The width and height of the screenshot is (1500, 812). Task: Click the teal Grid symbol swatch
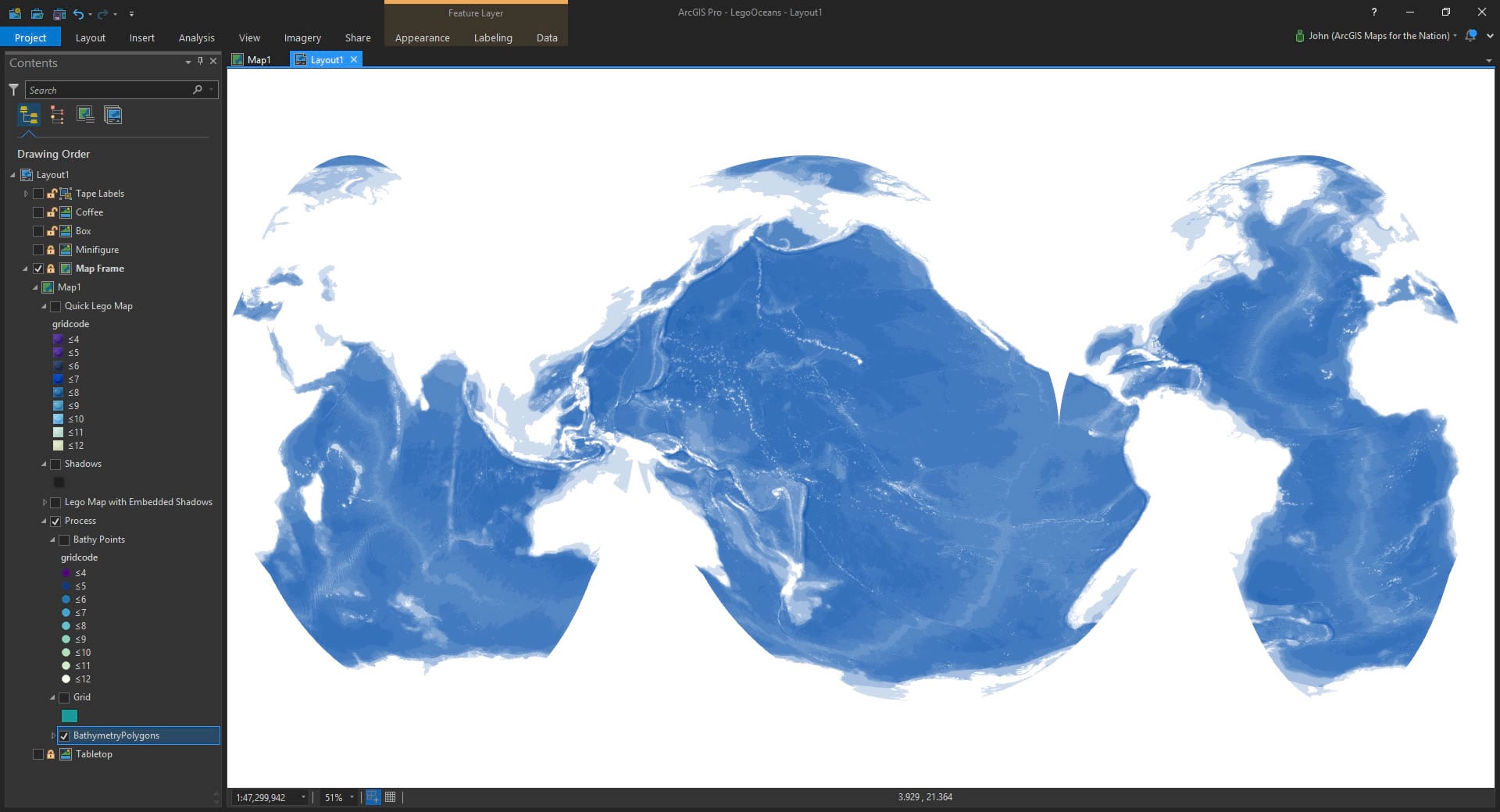[x=70, y=716]
